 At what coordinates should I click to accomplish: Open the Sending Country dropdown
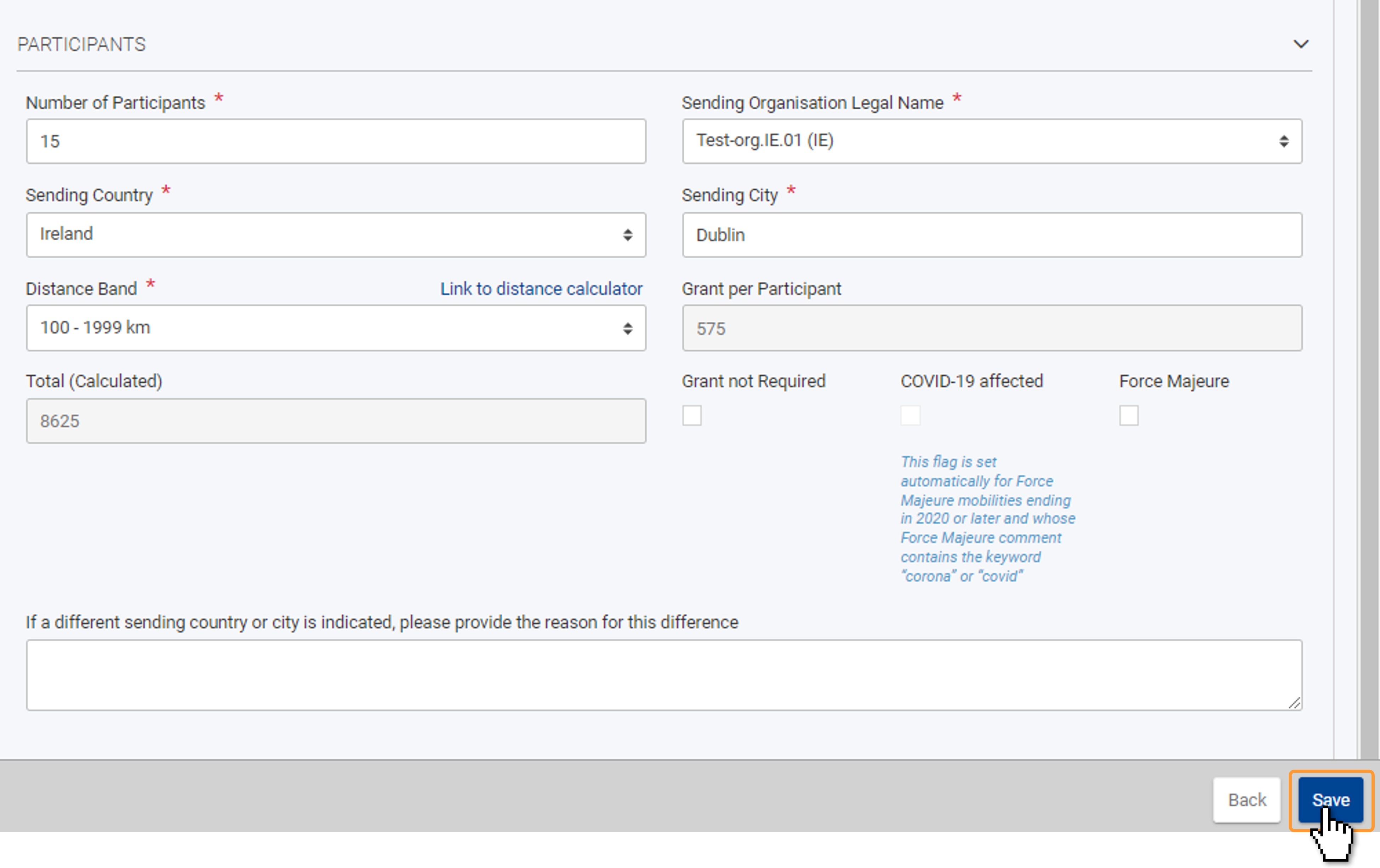[336, 234]
